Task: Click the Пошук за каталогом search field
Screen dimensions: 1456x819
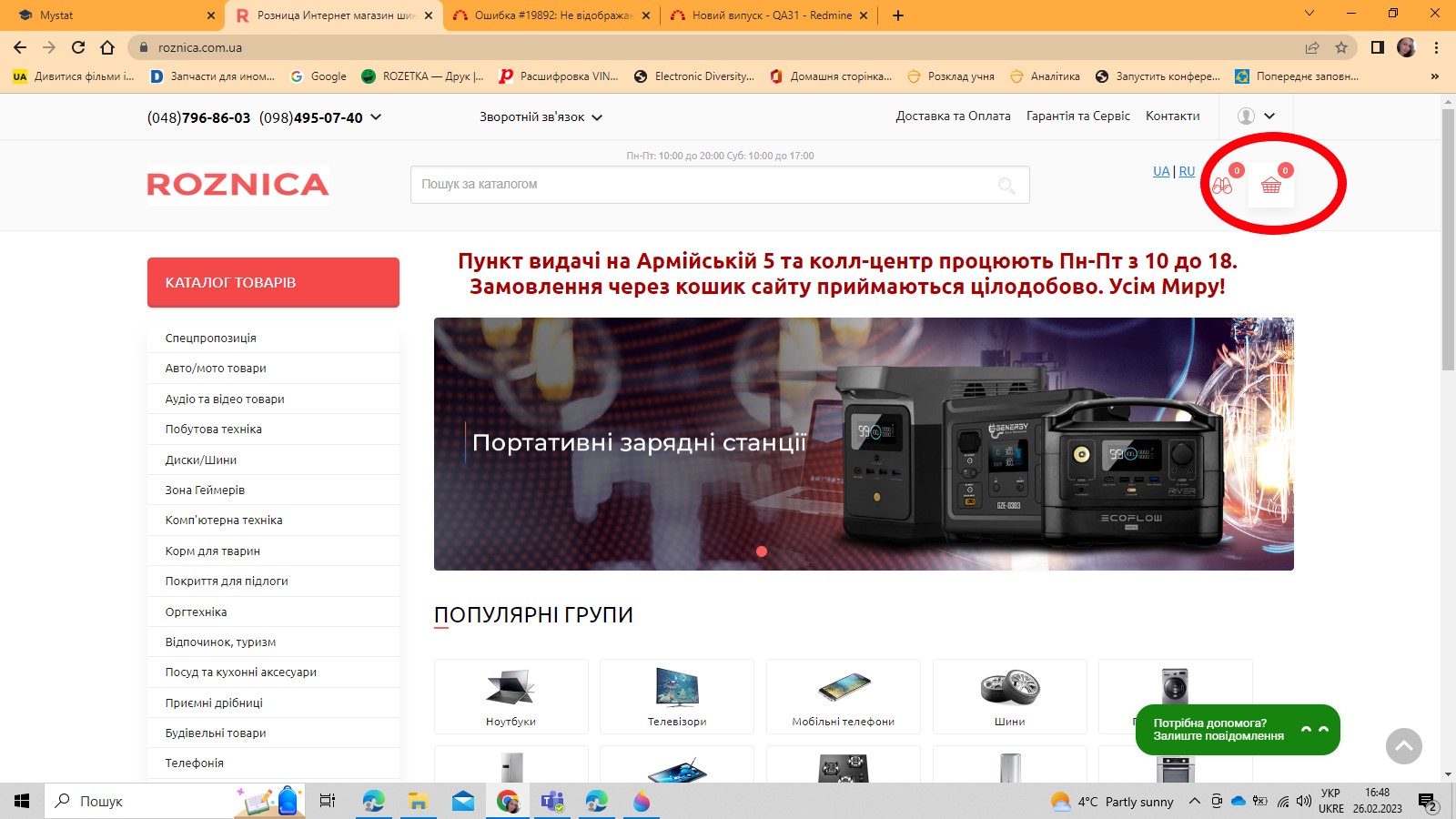Action: coord(701,185)
